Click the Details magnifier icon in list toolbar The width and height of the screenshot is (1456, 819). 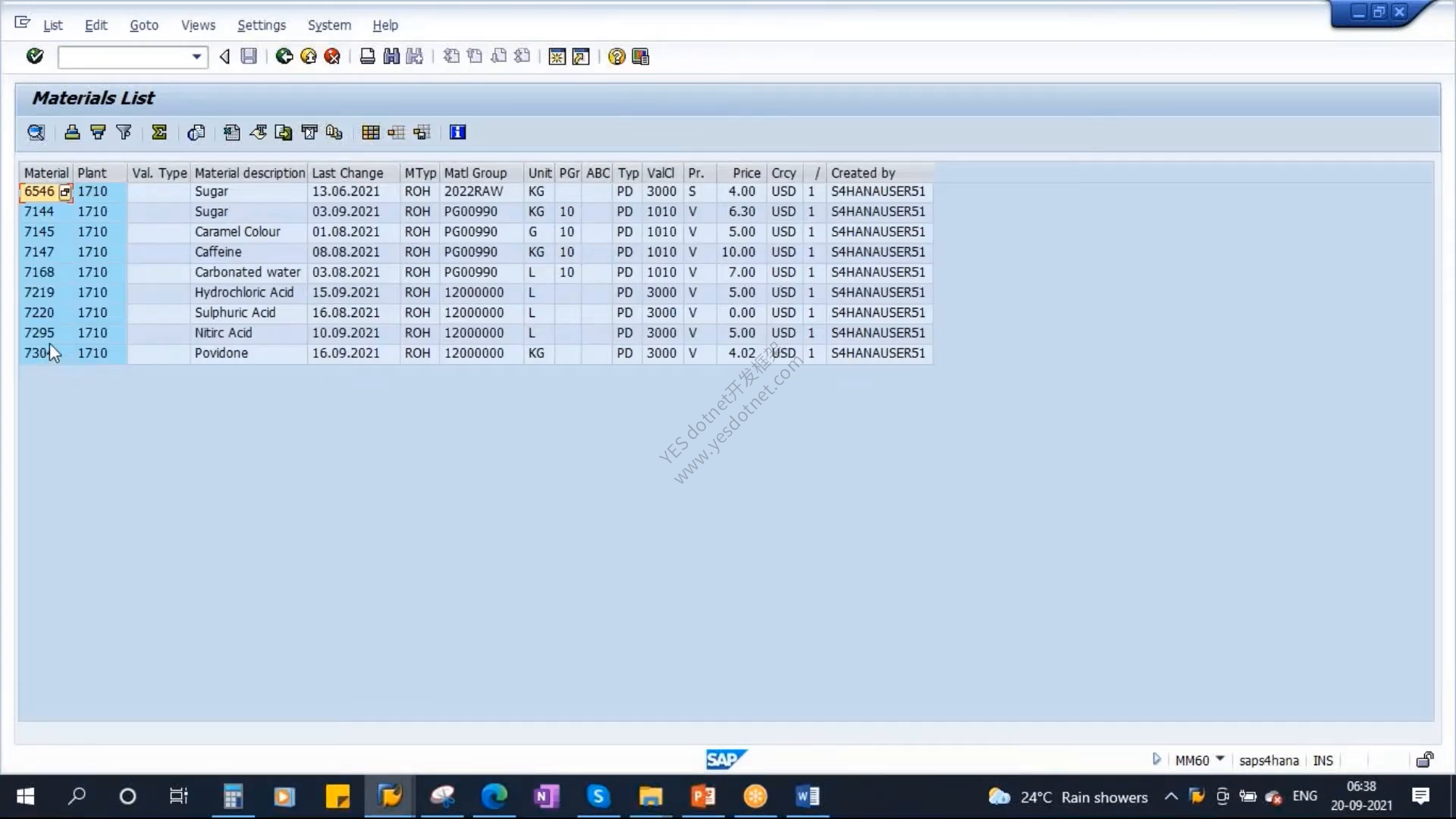point(36,133)
